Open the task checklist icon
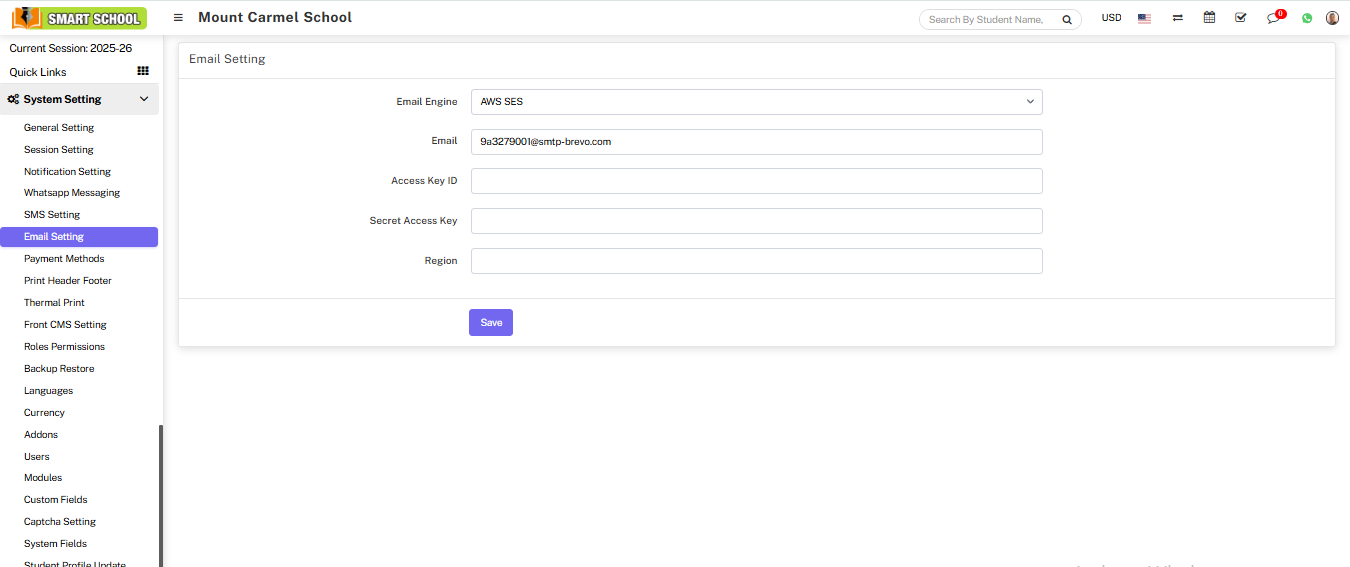Viewport: 1350px width, 567px height. pos(1241,18)
